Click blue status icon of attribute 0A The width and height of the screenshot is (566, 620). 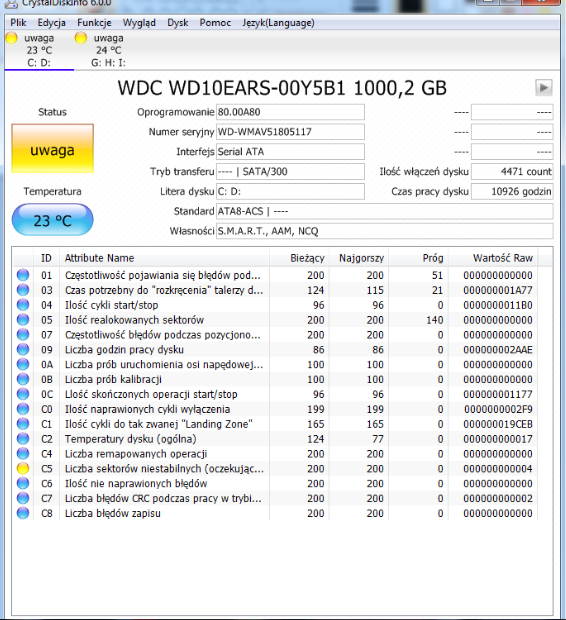point(23,365)
